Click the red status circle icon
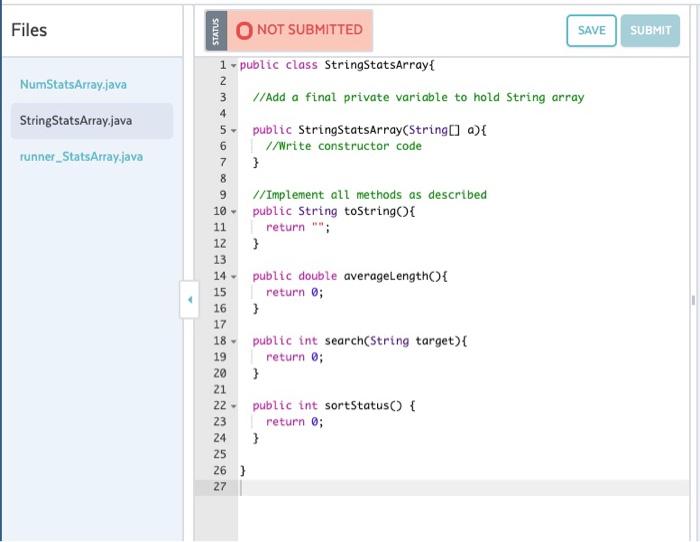 click(244, 30)
